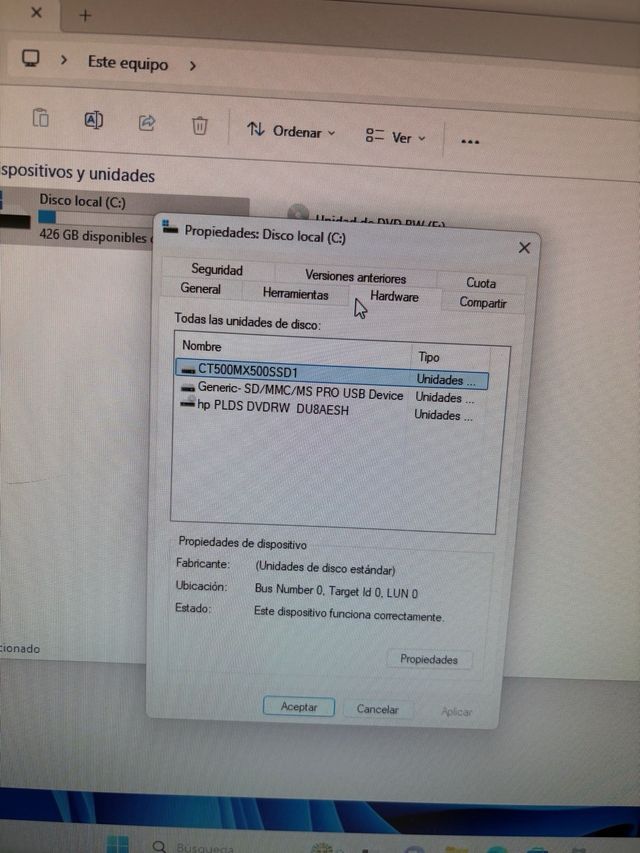
Task: Click the Propiedades button in dialog
Action: tap(429, 659)
